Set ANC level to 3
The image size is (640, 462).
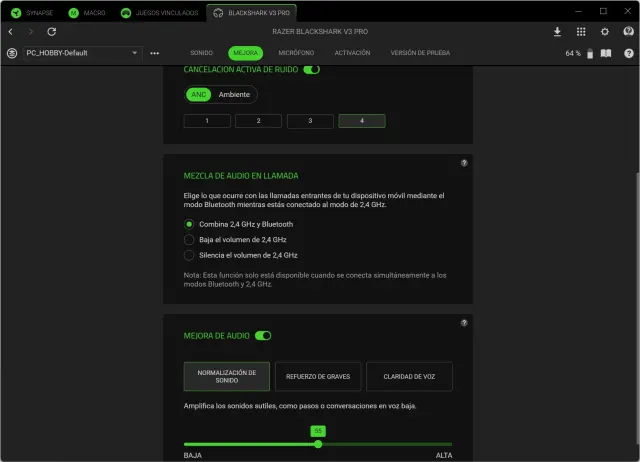coord(310,121)
